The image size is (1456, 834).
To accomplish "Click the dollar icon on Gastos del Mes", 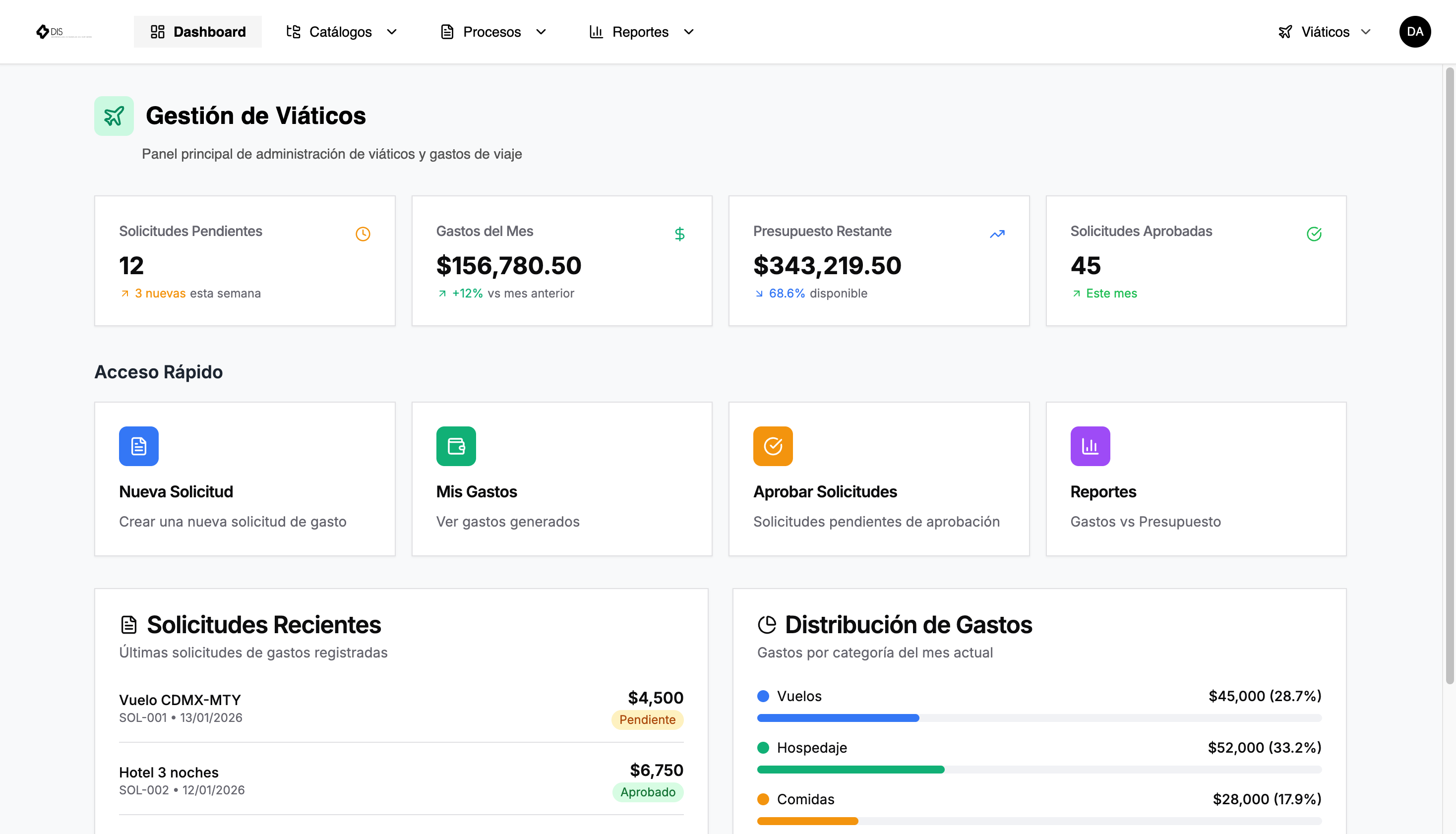I will point(679,234).
